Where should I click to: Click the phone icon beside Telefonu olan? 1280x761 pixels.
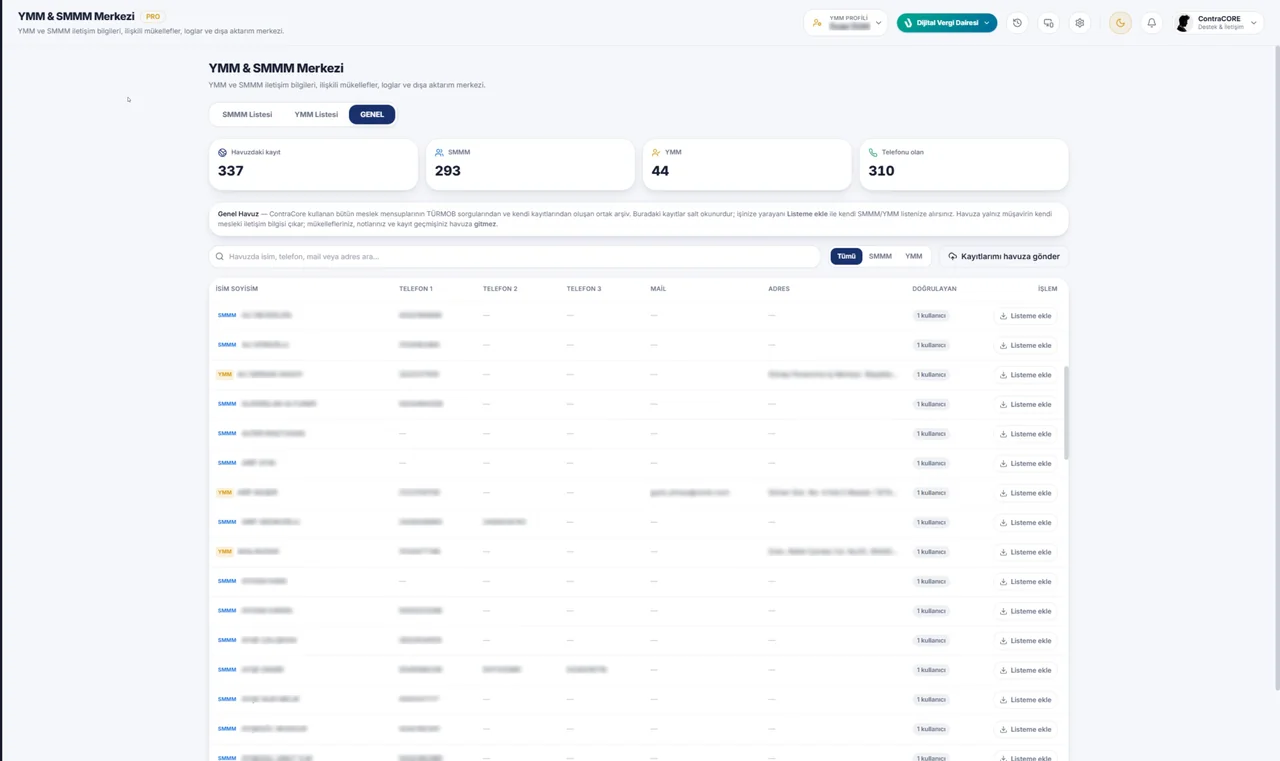(873, 153)
